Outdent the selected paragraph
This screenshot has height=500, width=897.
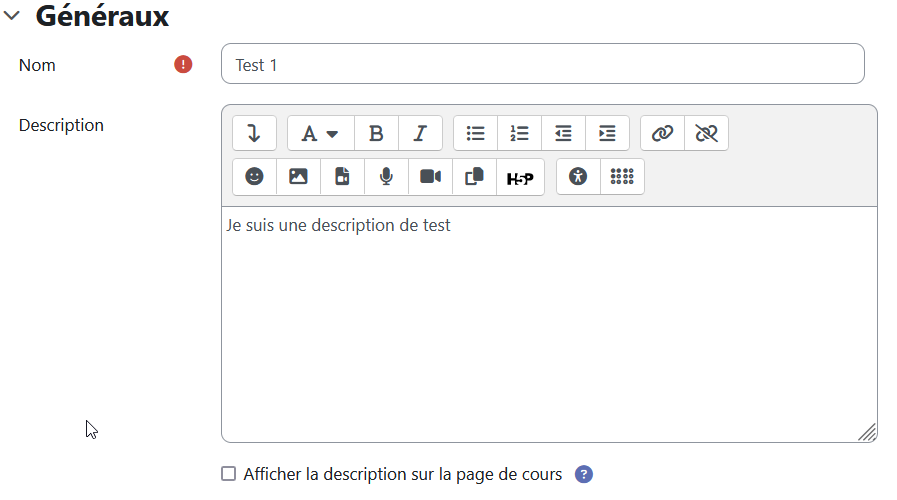pos(563,133)
